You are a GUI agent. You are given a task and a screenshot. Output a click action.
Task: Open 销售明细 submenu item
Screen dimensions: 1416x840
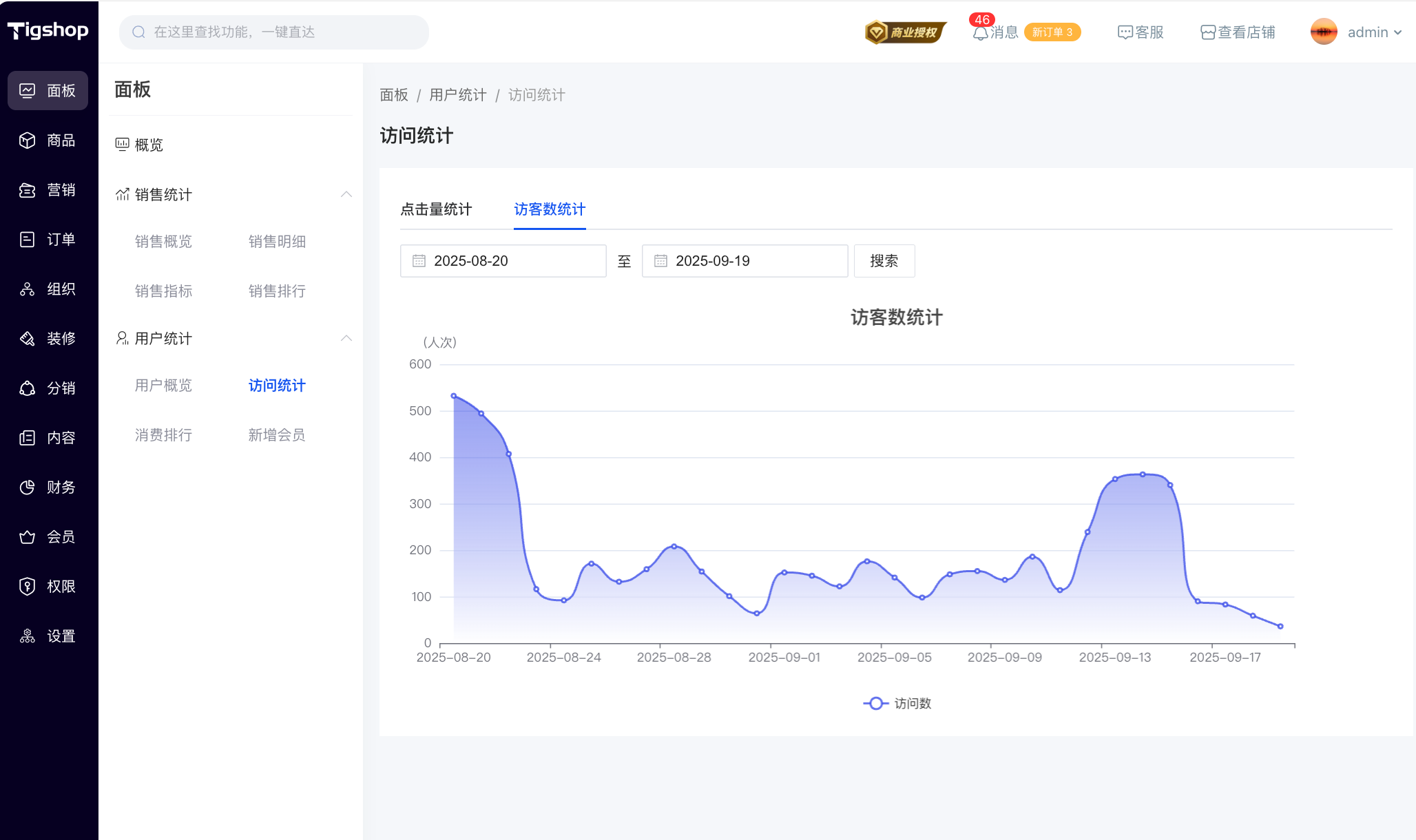(x=277, y=242)
